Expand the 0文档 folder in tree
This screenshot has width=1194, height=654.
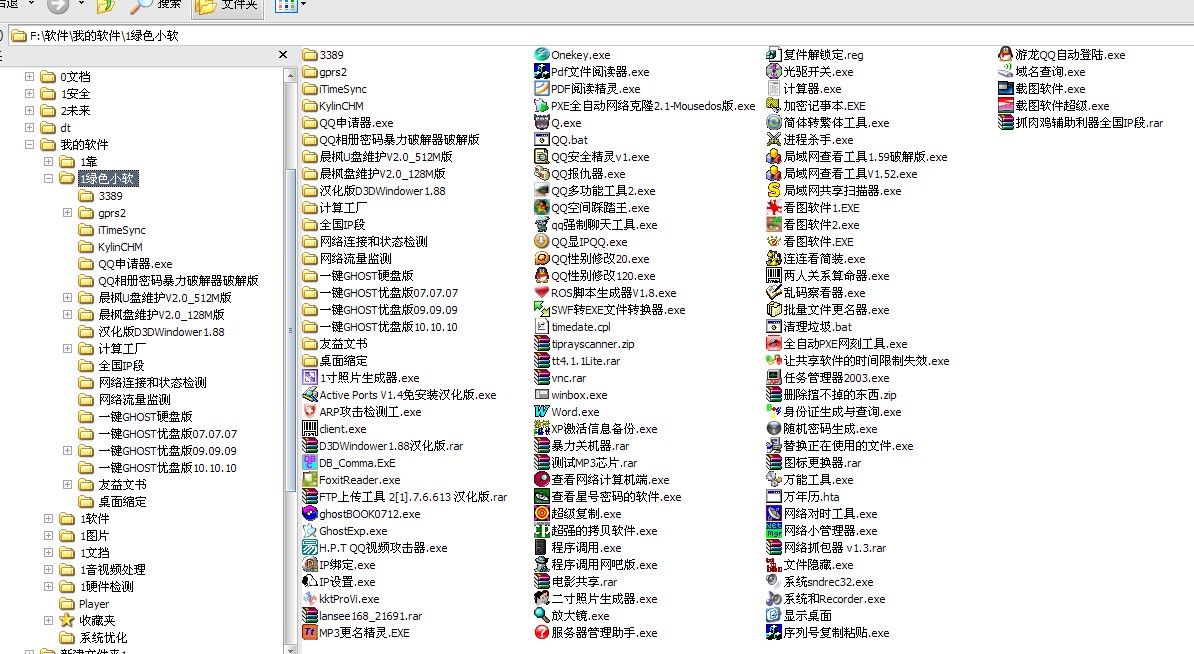point(30,77)
